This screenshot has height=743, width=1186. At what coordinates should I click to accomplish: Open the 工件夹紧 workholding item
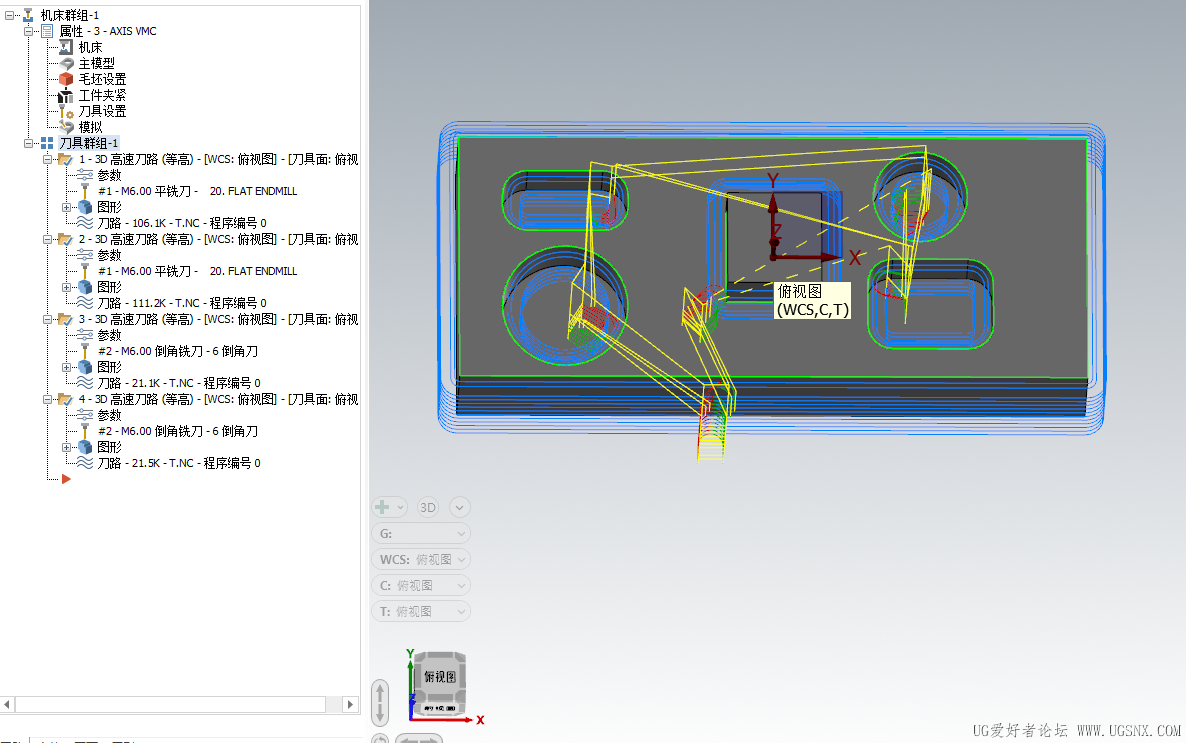click(x=102, y=95)
